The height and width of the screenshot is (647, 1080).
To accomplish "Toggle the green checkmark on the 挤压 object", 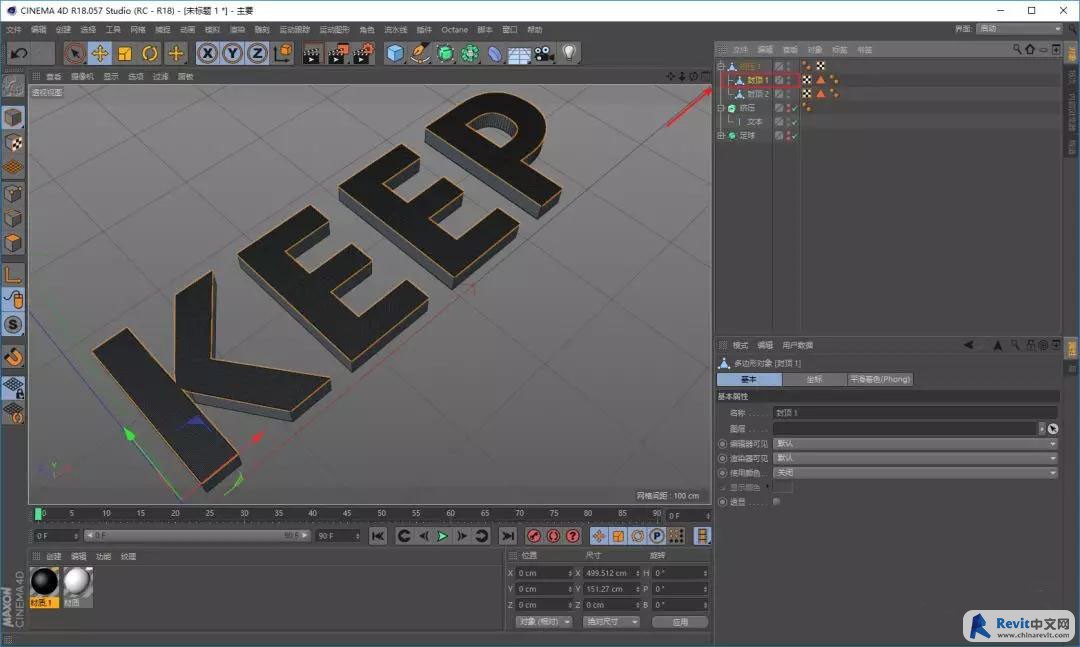I will [x=794, y=108].
